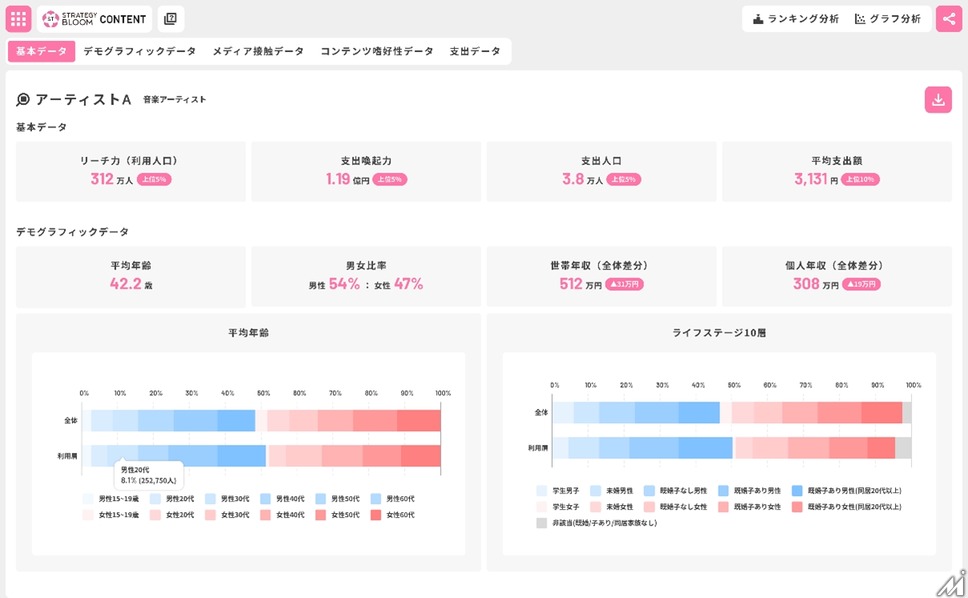This screenshot has height=598, width=968.
Task: Toggle 女性20代 legend swatch
Action: (x=155, y=515)
